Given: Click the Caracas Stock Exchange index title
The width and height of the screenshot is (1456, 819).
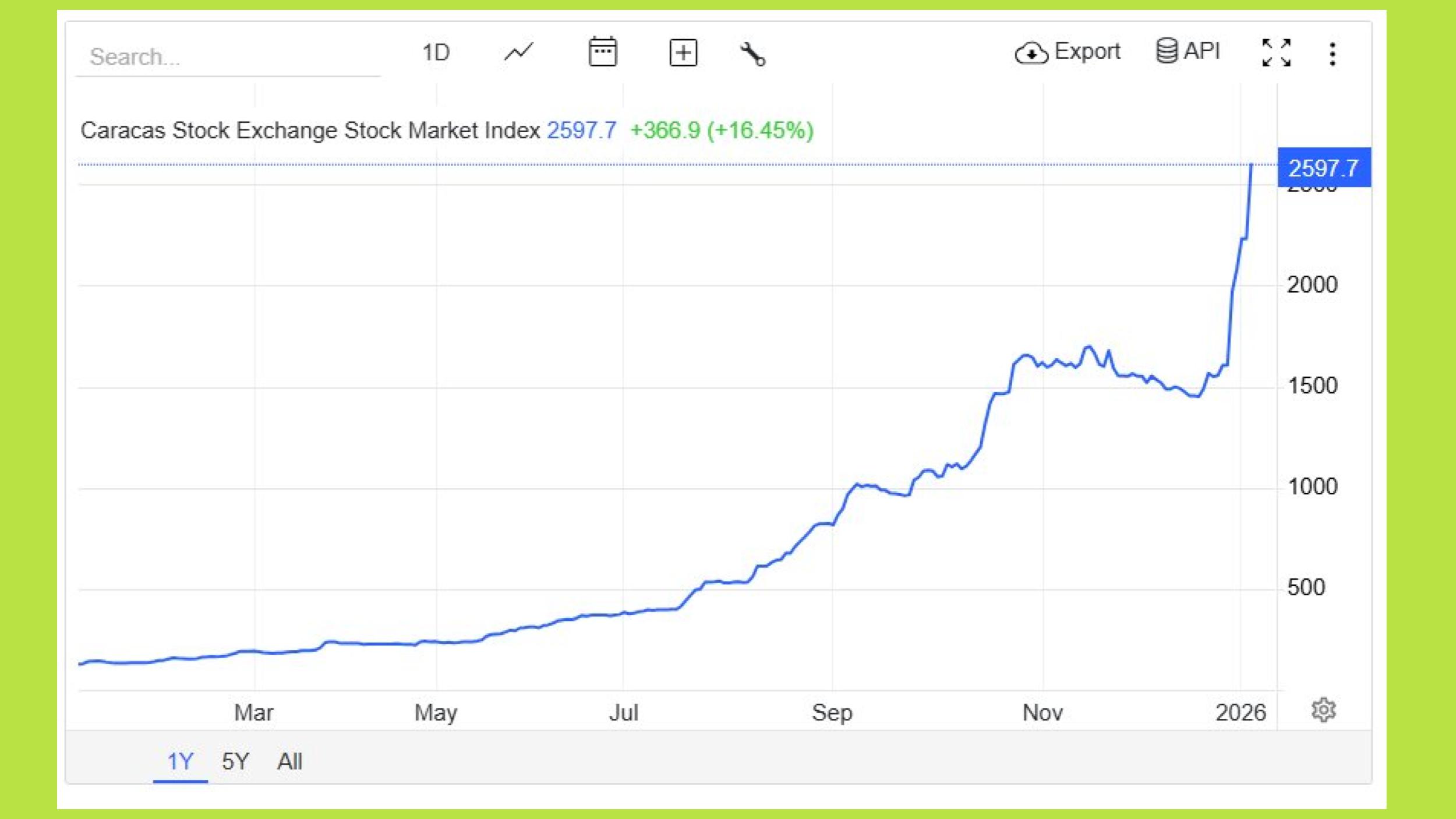Looking at the screenshot, I should tap(310, 130).
